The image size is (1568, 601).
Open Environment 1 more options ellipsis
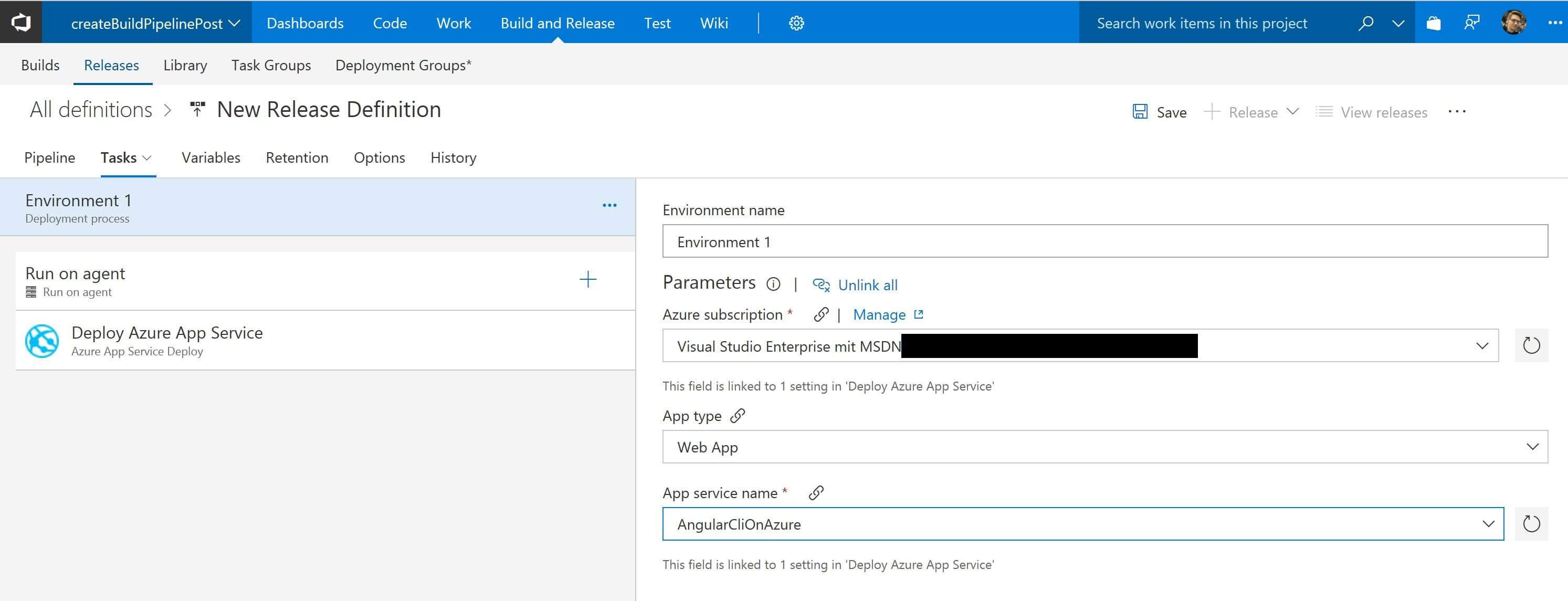(609, 206)
